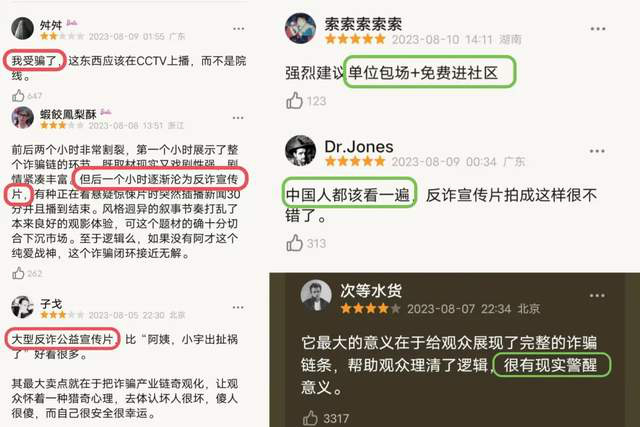The width and height of the screenshot is (640, 427).
Task: Open 蝦餃鳳梨酥's avatar picture
Action: 22,118
